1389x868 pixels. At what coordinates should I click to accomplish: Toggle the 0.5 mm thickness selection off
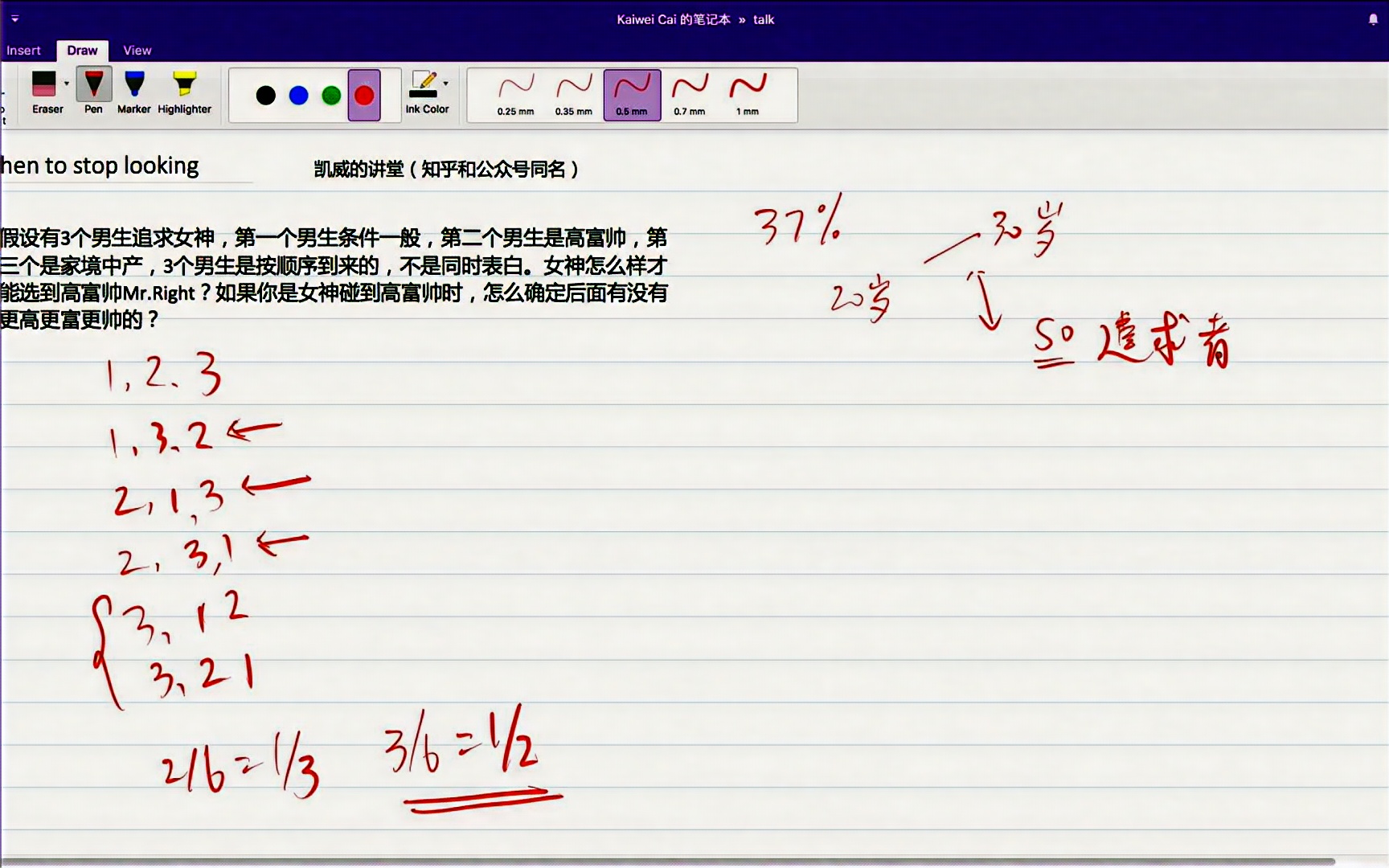[x=632, y=94]
